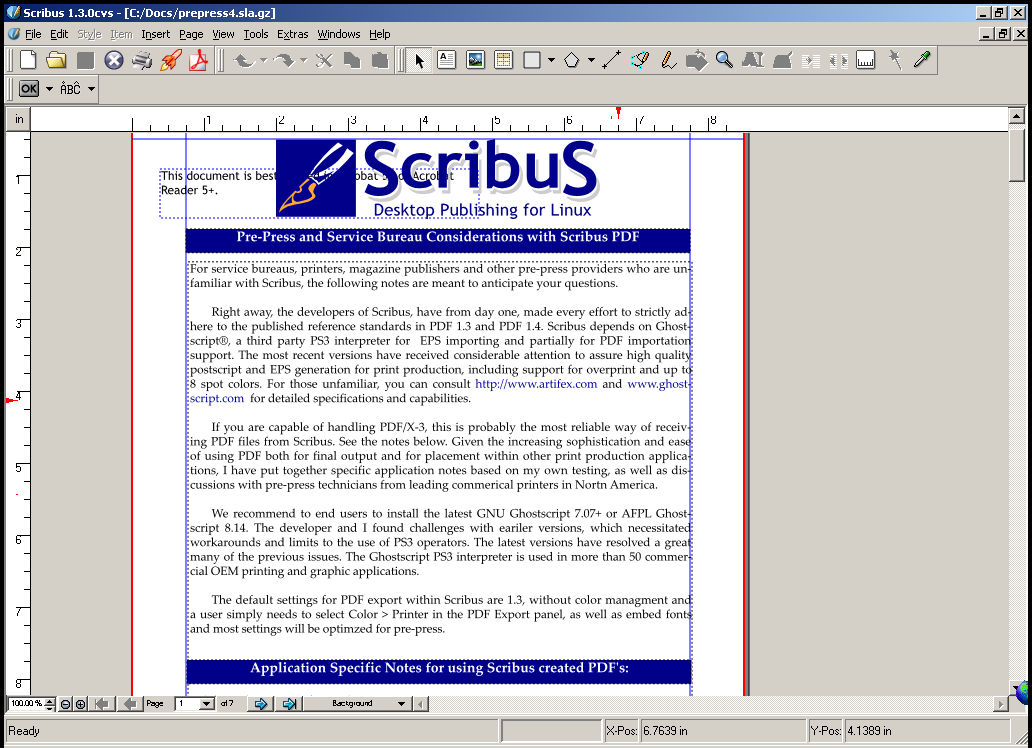
Task: Click the http://www.artifex.com link text
Action: (536, 384)
